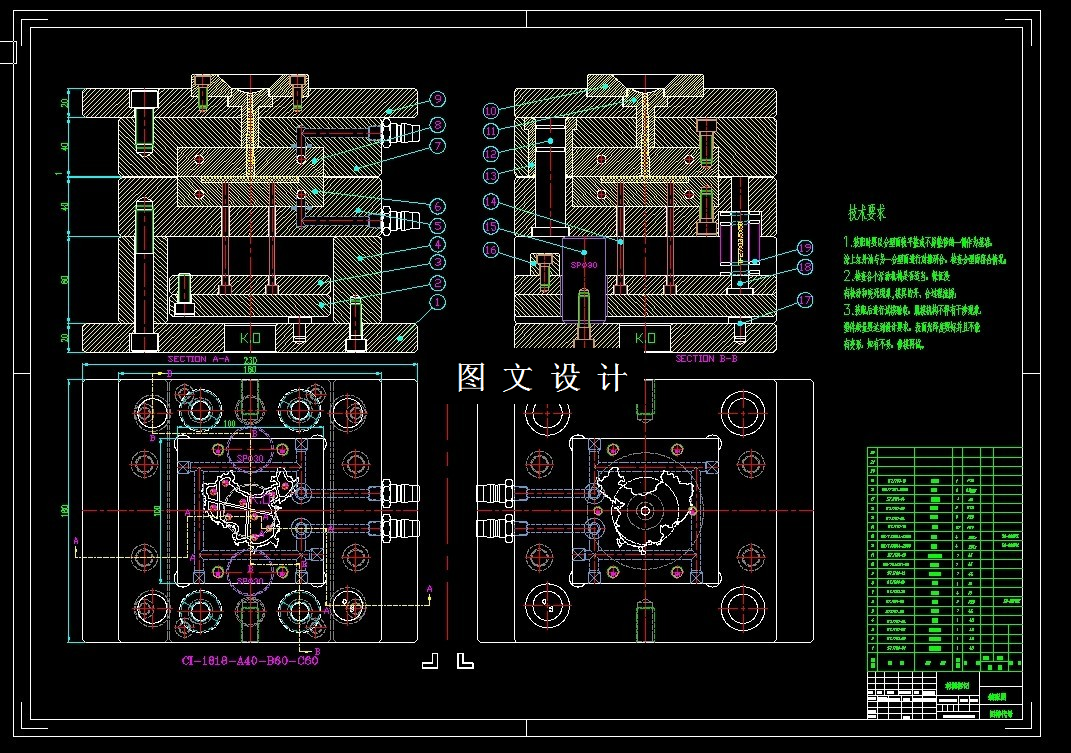Click the K.O box in Section B-B
The width and height of the screenshot is (1071, 753).
click(645, 338)
